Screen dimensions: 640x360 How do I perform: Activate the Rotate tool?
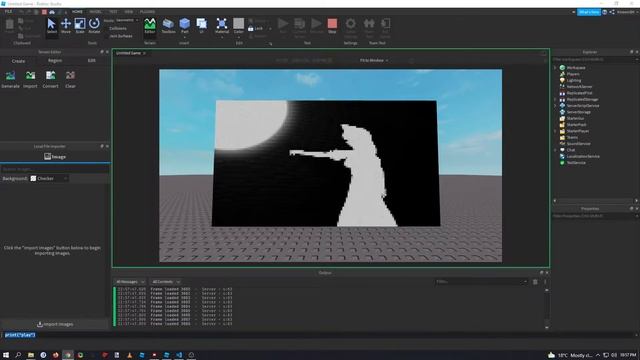click(x=94, y=26)
